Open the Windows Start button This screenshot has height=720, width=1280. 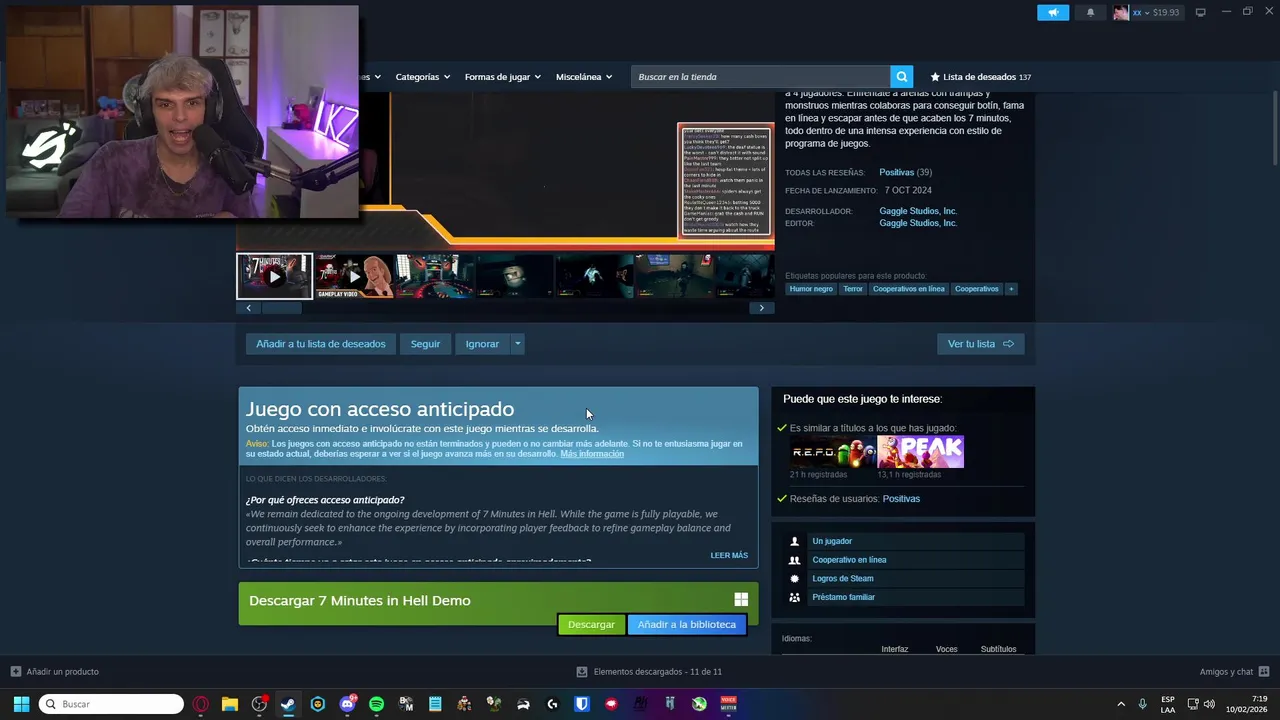[21, 704]
